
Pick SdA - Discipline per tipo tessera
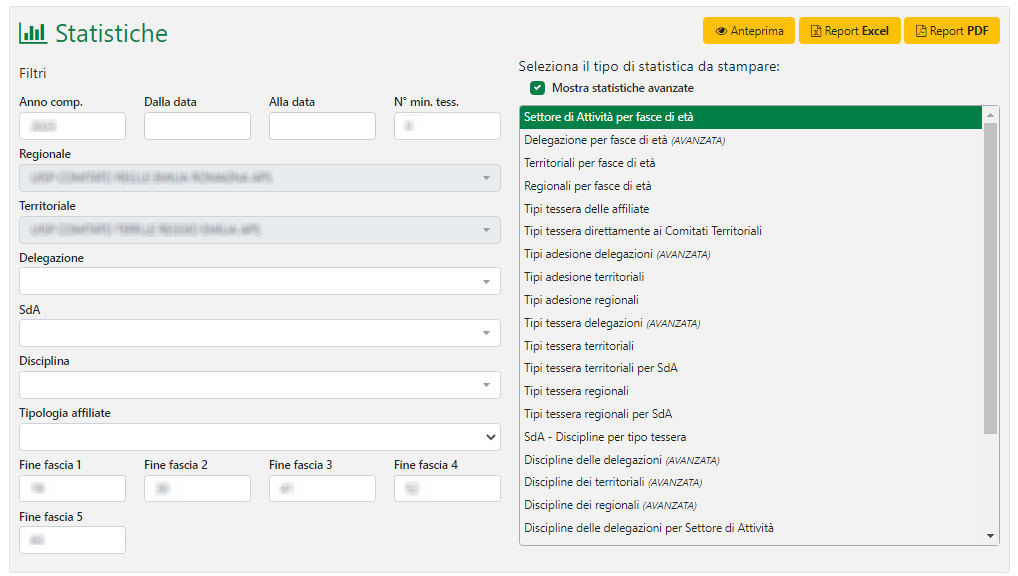tap(605, 437)
